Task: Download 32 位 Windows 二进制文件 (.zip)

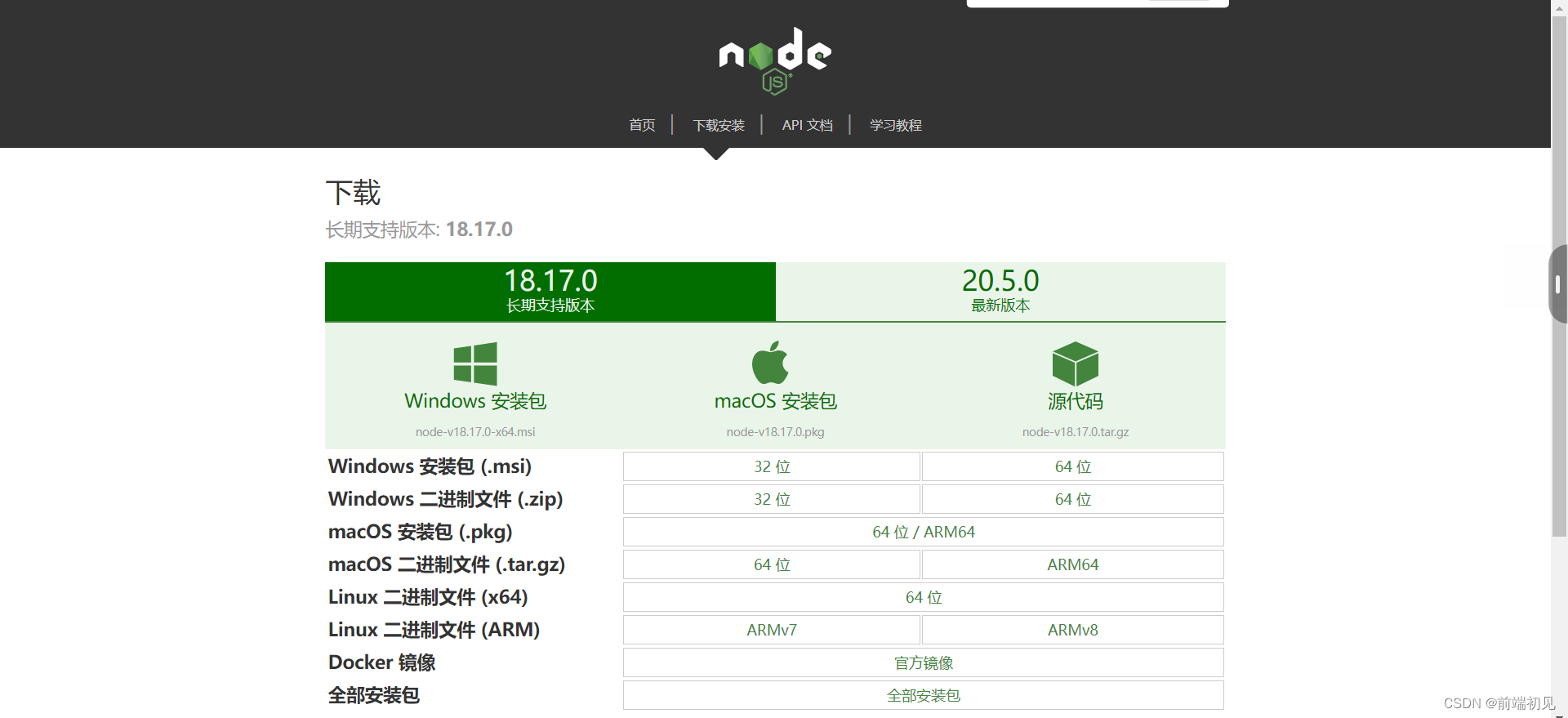Action: tap(772, 499)
